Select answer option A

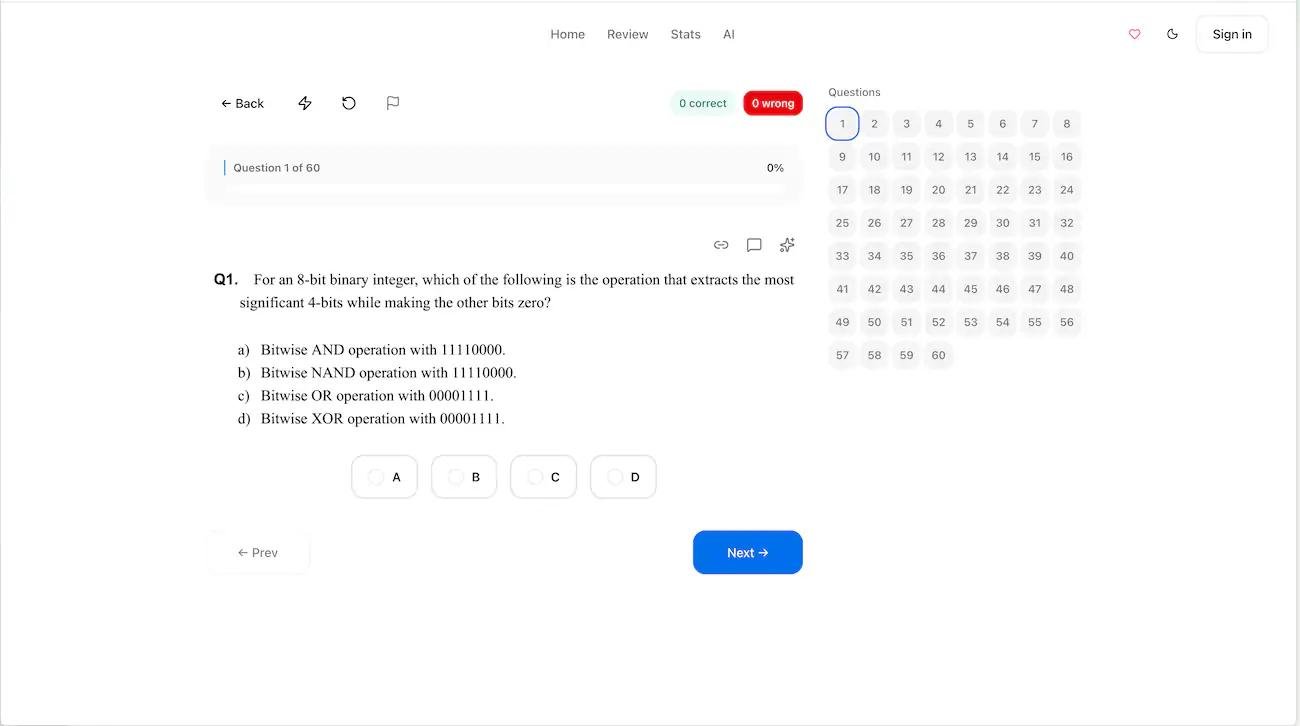point(384,477)
